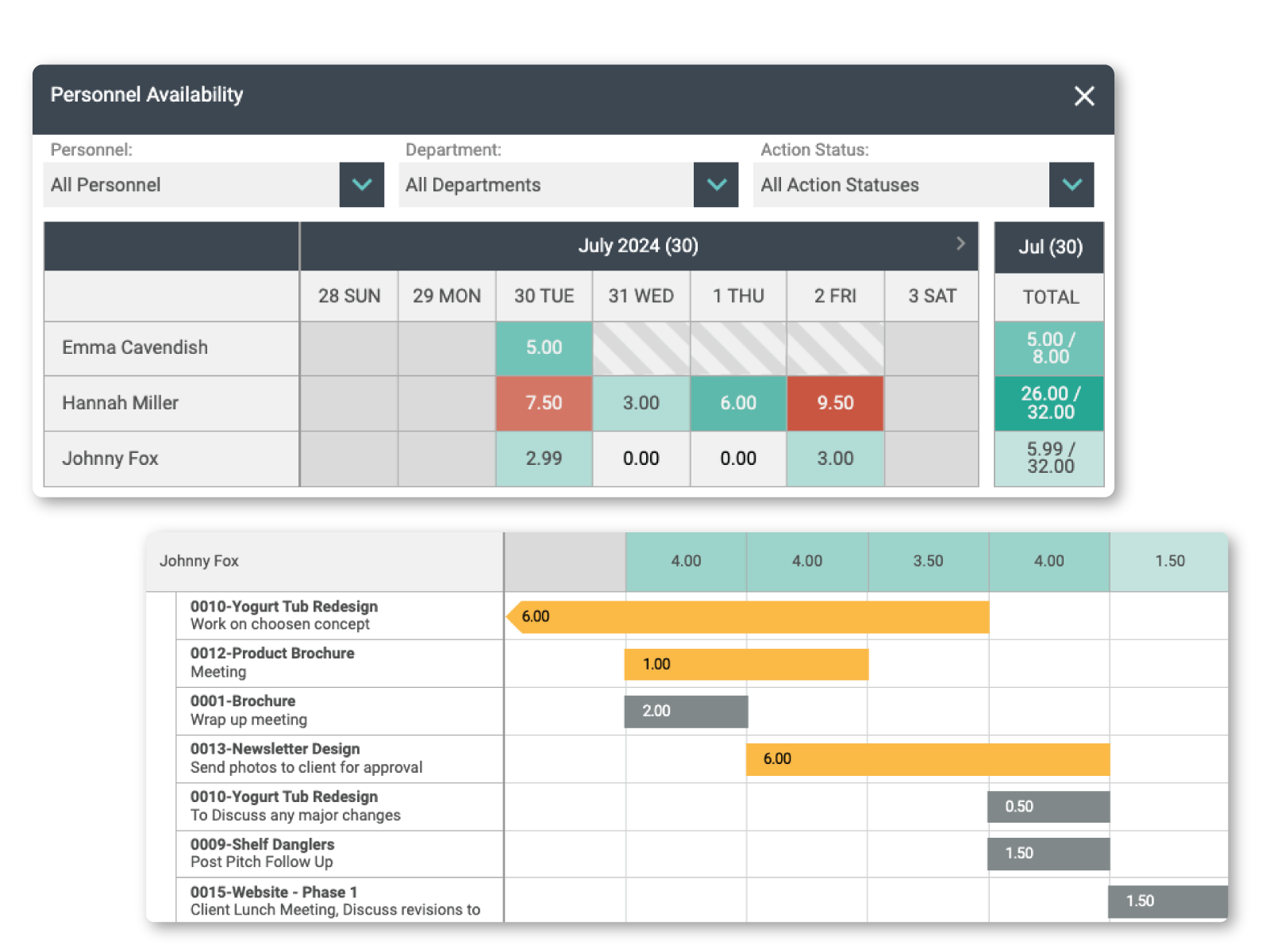This screenshot has width=1270, height=952.
Task: Select the Brochure wrap up 2.00 bar
Action: [686, 712]
